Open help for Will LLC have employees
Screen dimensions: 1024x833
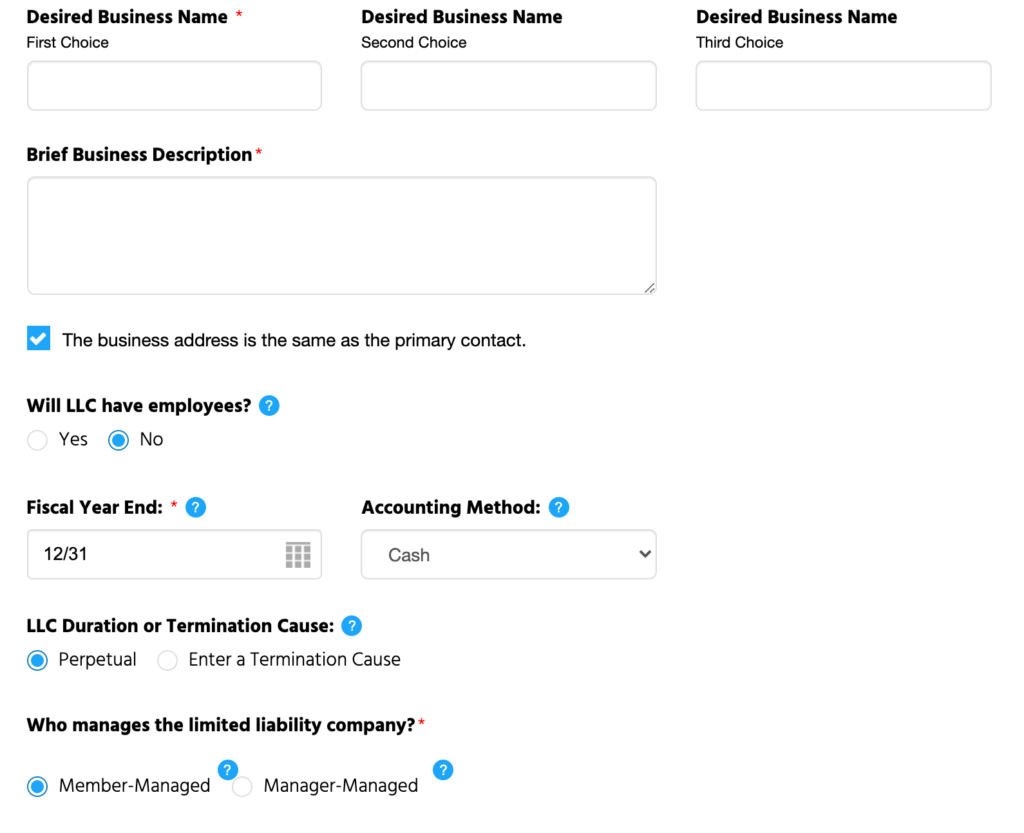click(x=269, y=405)
